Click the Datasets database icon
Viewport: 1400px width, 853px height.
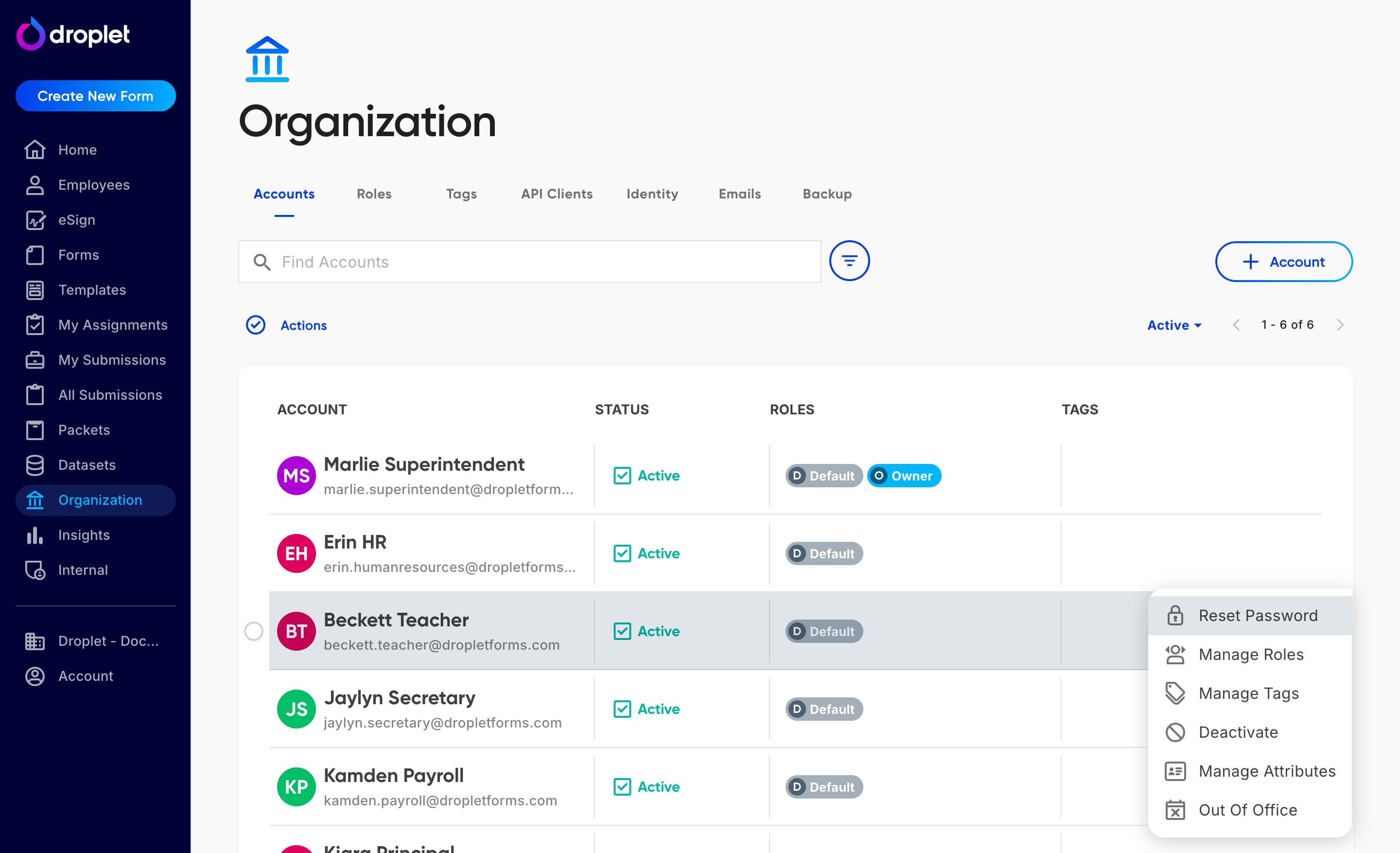click(x=35, y=465)
